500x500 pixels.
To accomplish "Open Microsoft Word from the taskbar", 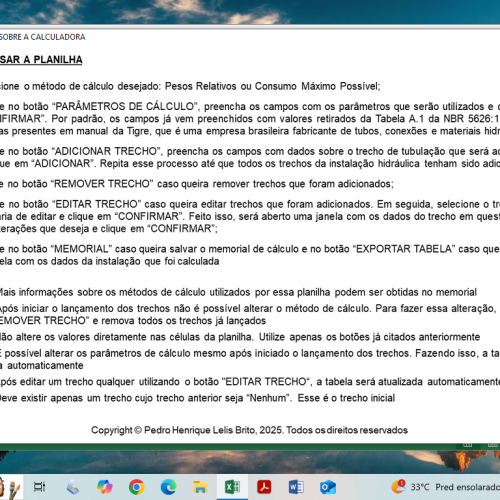I will click(x=296, y=487).
